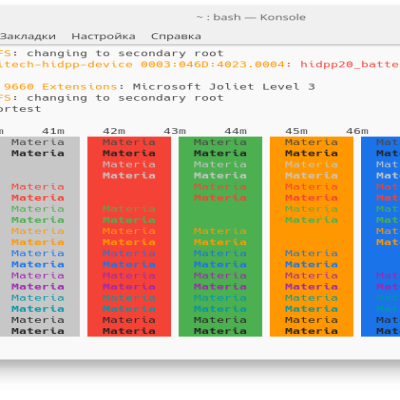
Task: Click bold green Materia in red column
Action: pyautogui.click(x=129, y=220)
